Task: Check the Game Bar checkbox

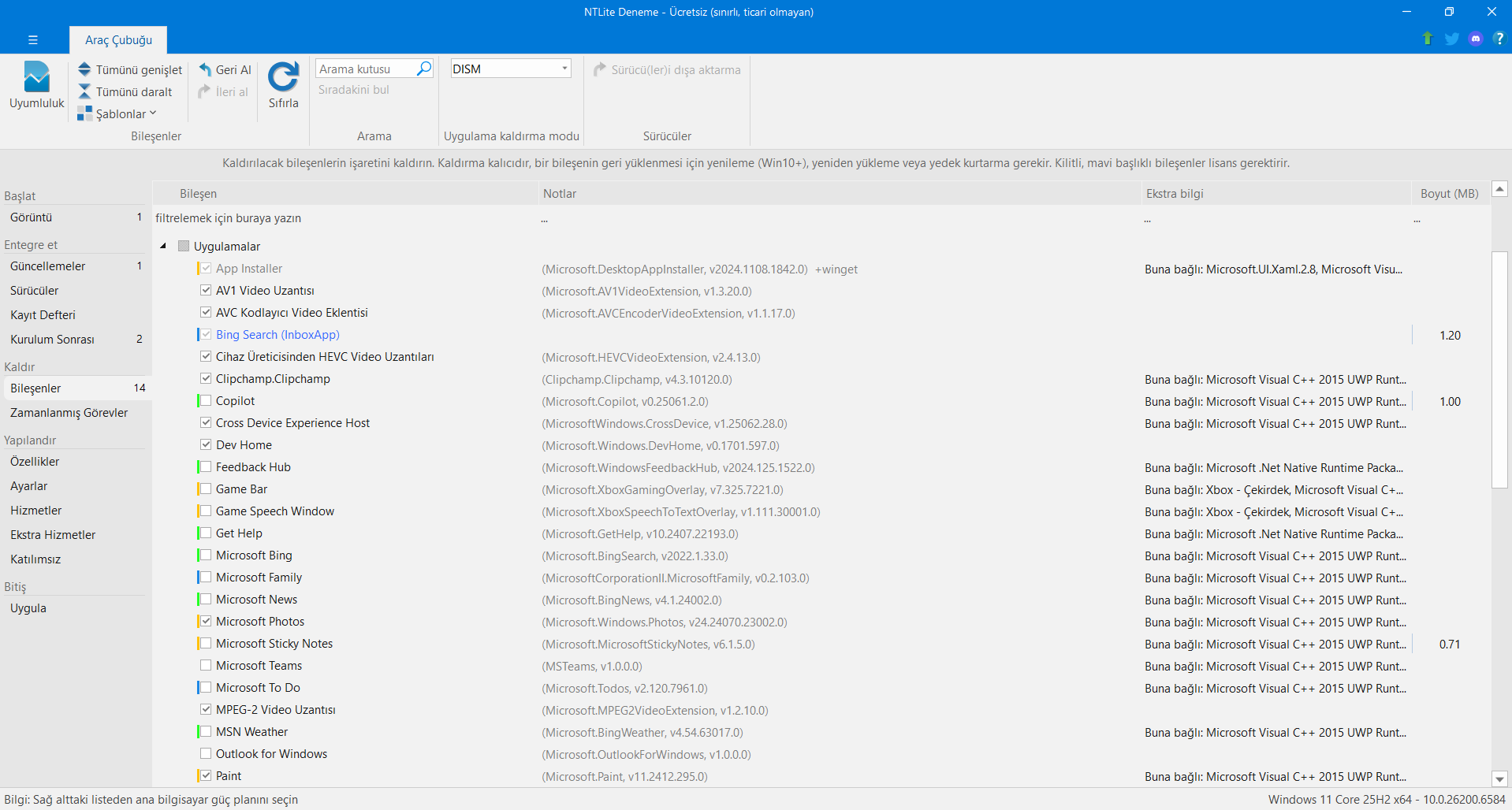Action: click(x=206, y=489)
